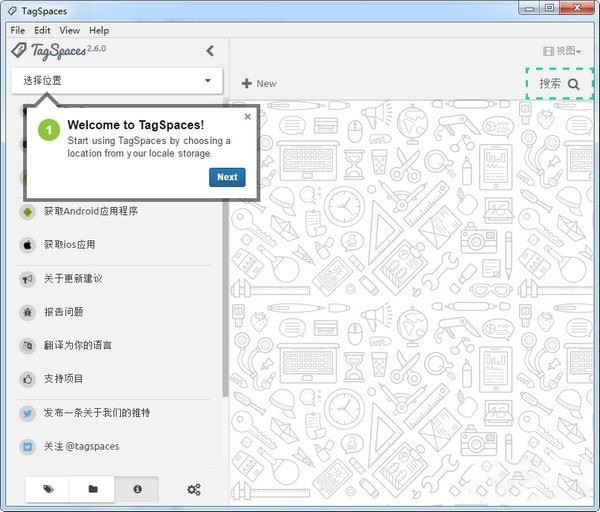Screen dimensions: 600x512
Task: Open 关注 @tagspaces link
Action: [x=82, y=446]
